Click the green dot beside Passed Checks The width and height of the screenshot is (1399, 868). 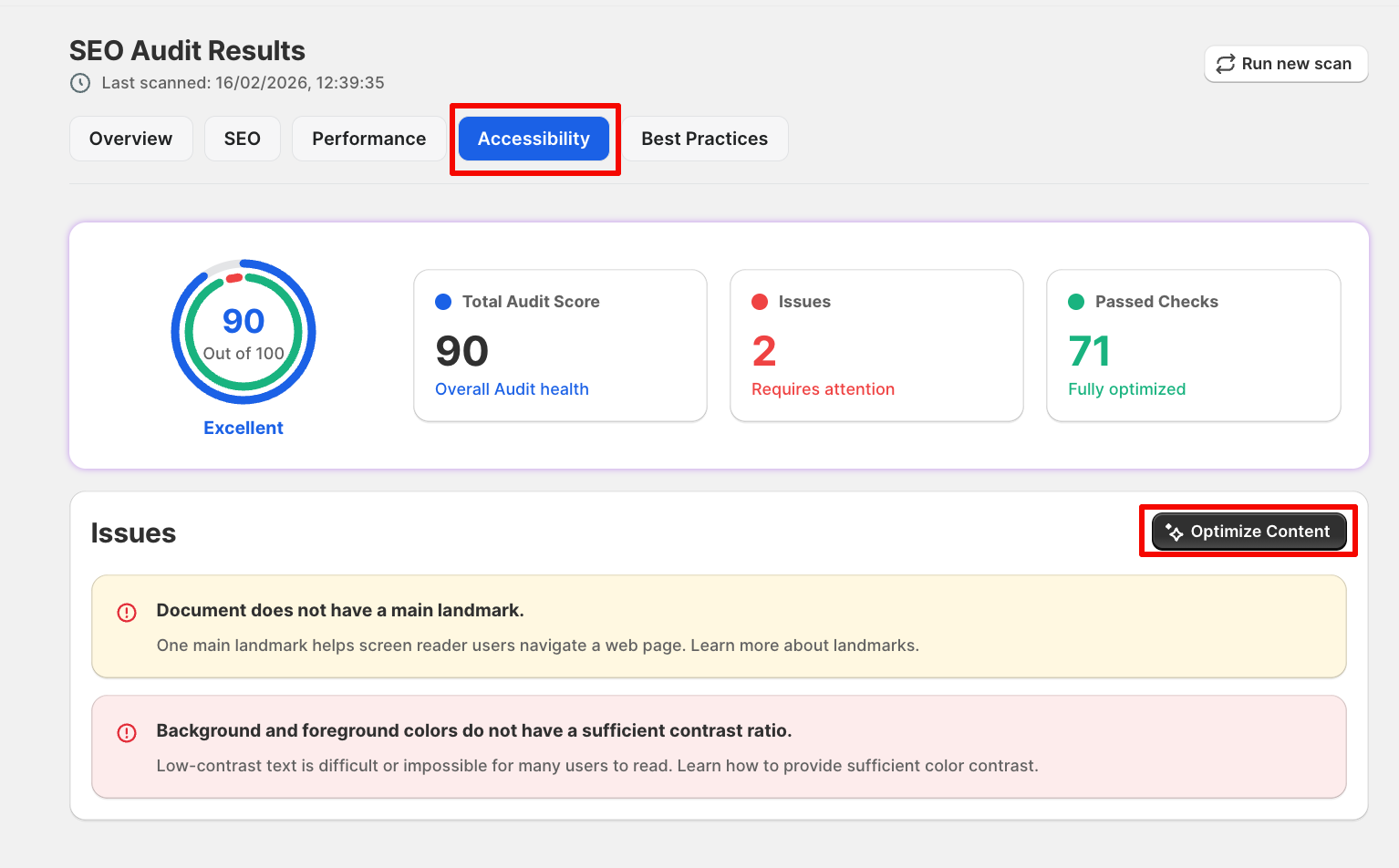(1076, 302)
